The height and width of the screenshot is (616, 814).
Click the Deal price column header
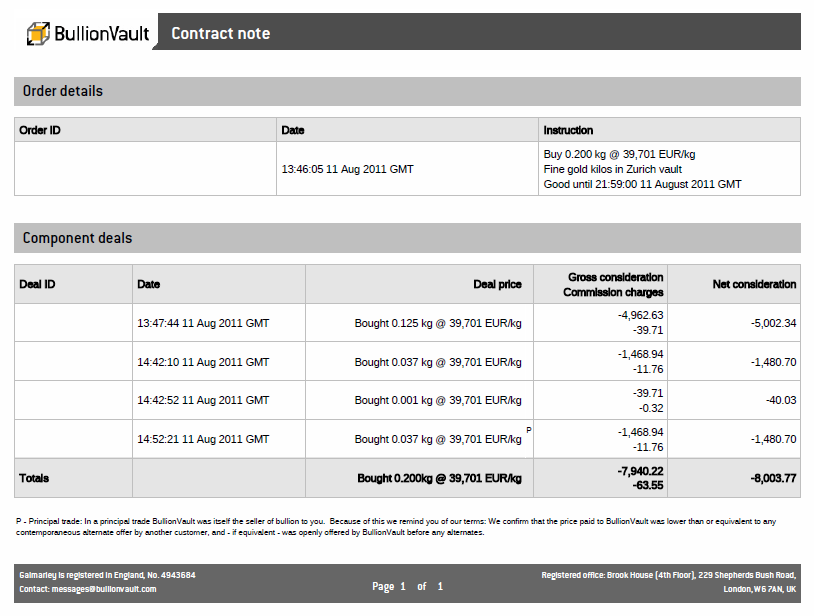pos(497,284)
